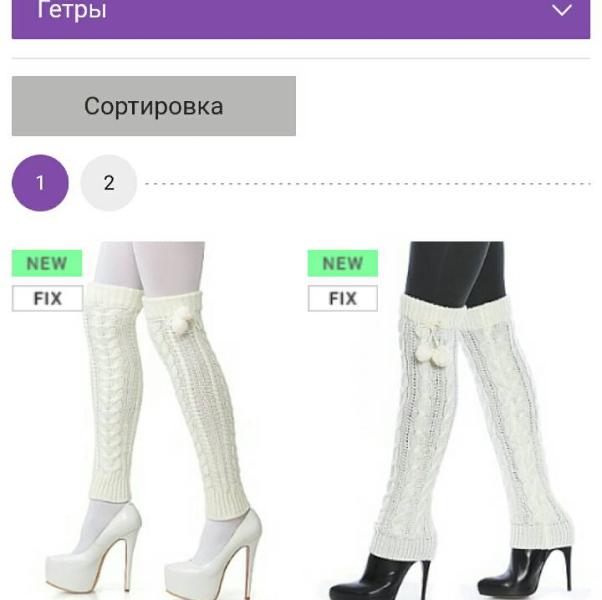
Task: Click the black ankle boots image
Action: [x=451, y=574]
